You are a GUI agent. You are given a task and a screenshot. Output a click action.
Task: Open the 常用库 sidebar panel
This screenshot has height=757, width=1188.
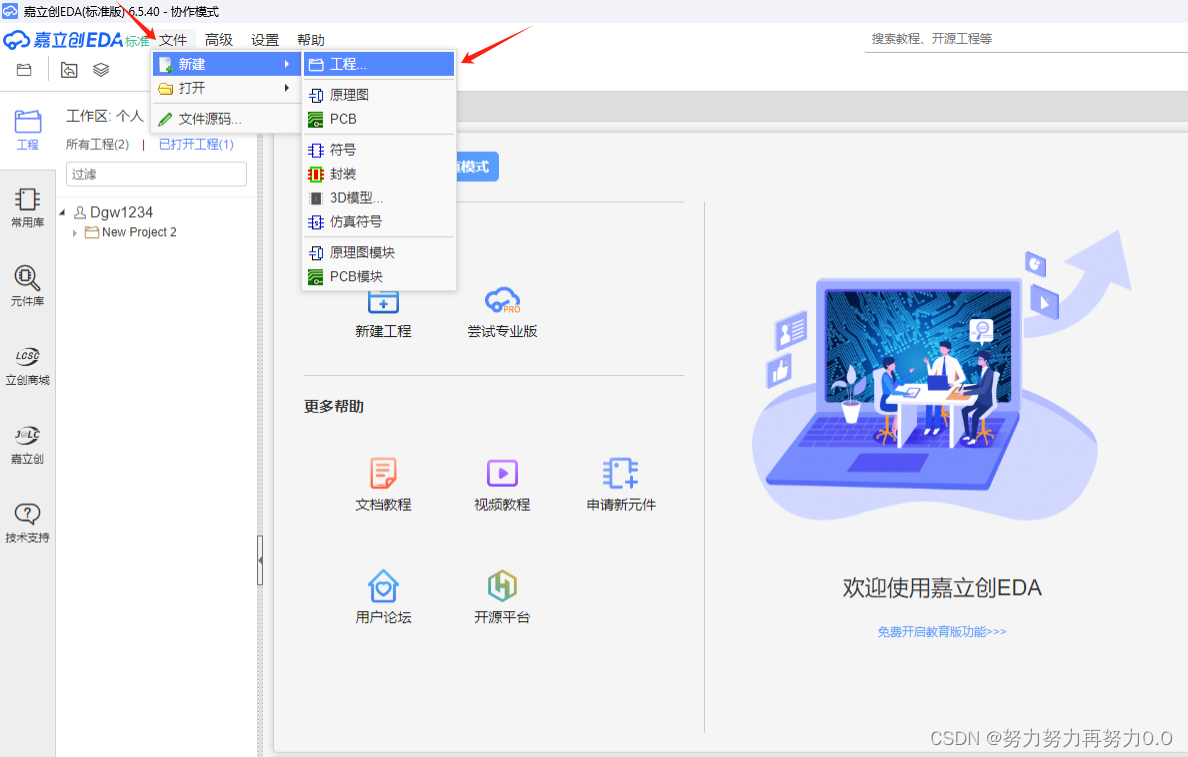(x=27, y=208)
